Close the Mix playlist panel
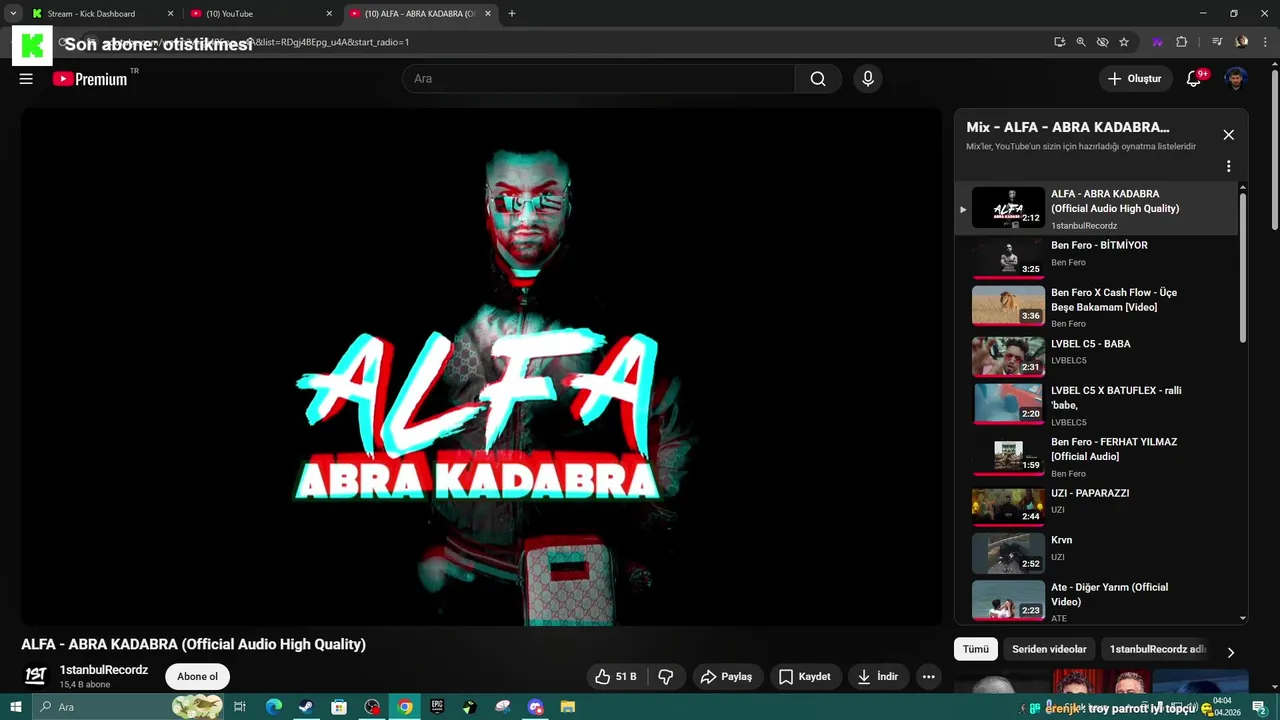Viewport: 1280px width, 720px height. pos(1228,135)
